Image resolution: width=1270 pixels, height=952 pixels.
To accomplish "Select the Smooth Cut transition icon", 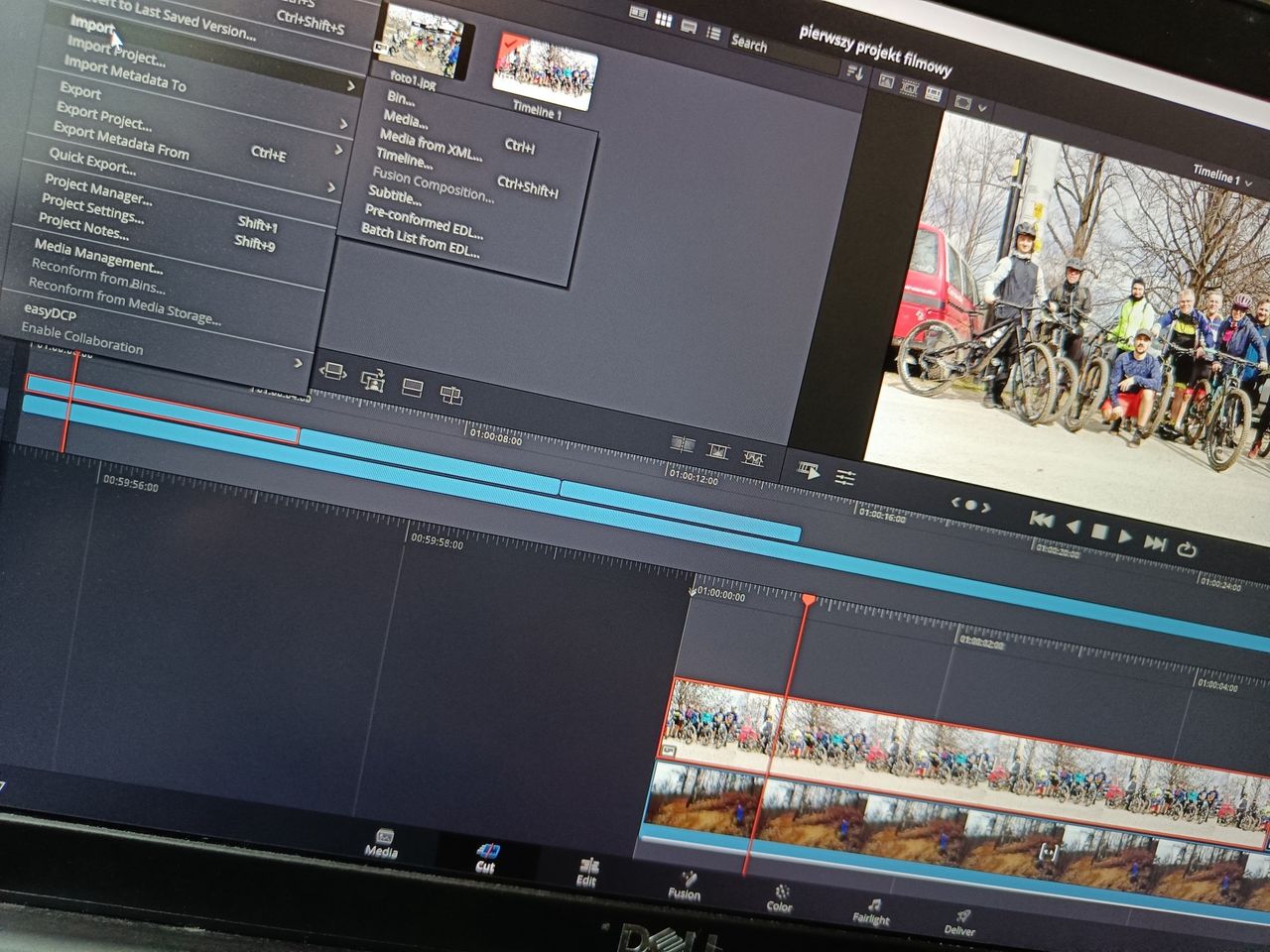I will tap(754, 458).
